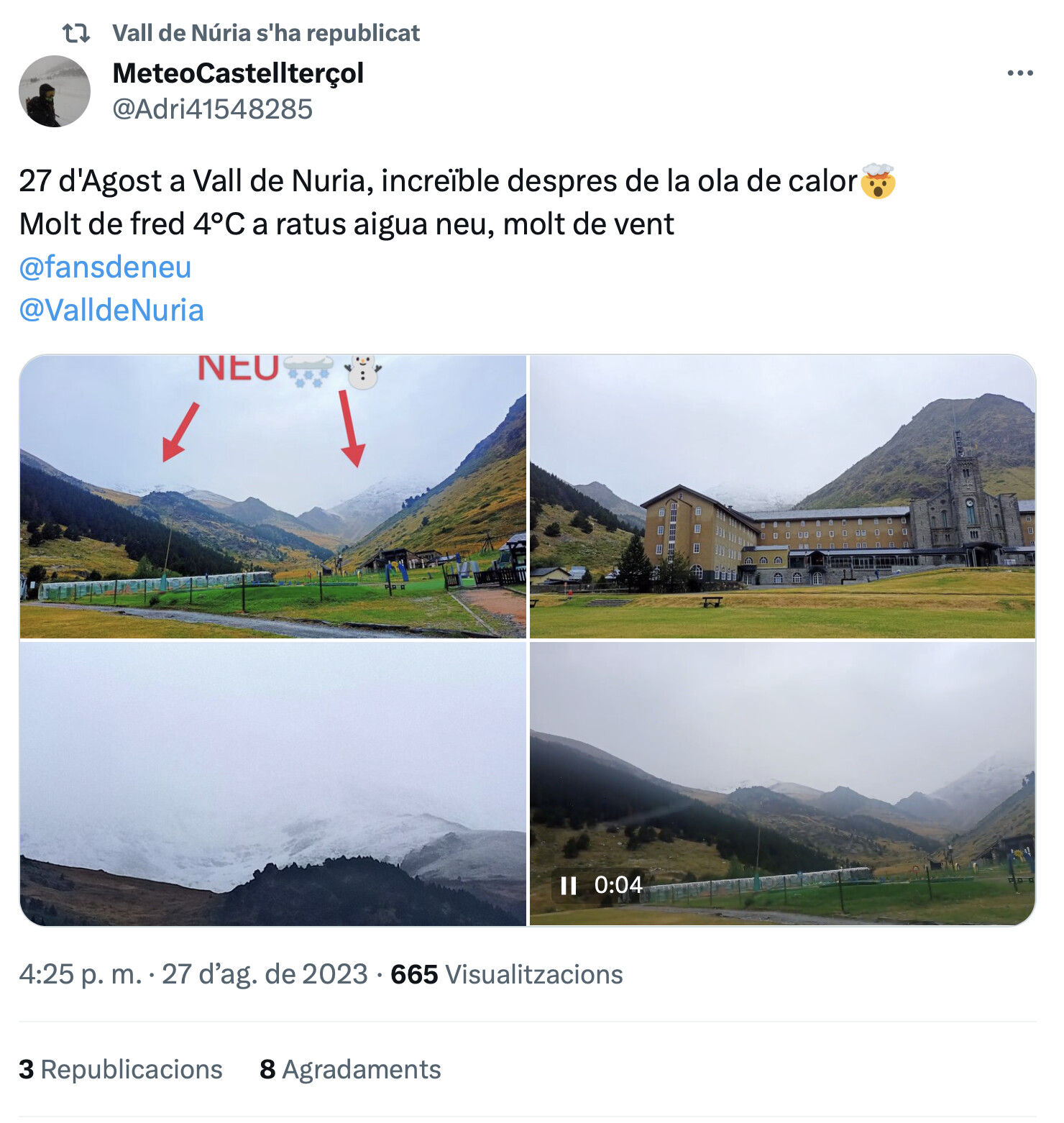Open the @fansdeneu mention link
1064x1123 pixels.
pos(105,267)
